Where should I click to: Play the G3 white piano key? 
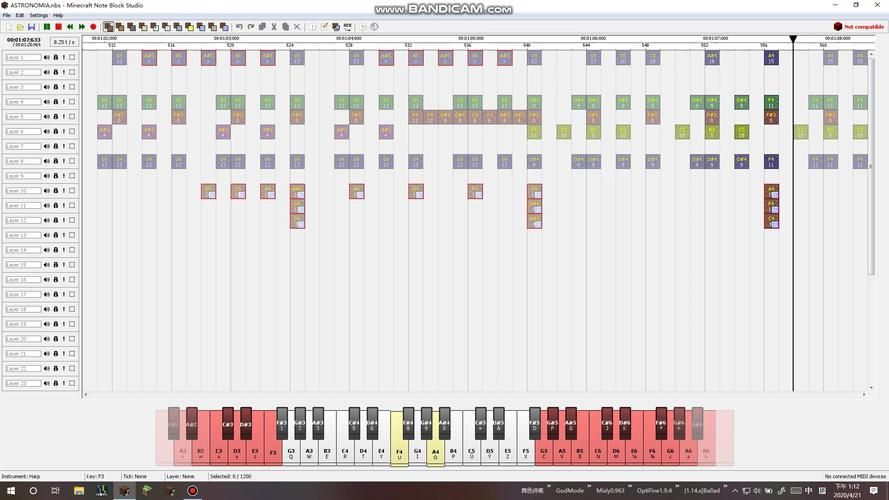click(291, 454)
